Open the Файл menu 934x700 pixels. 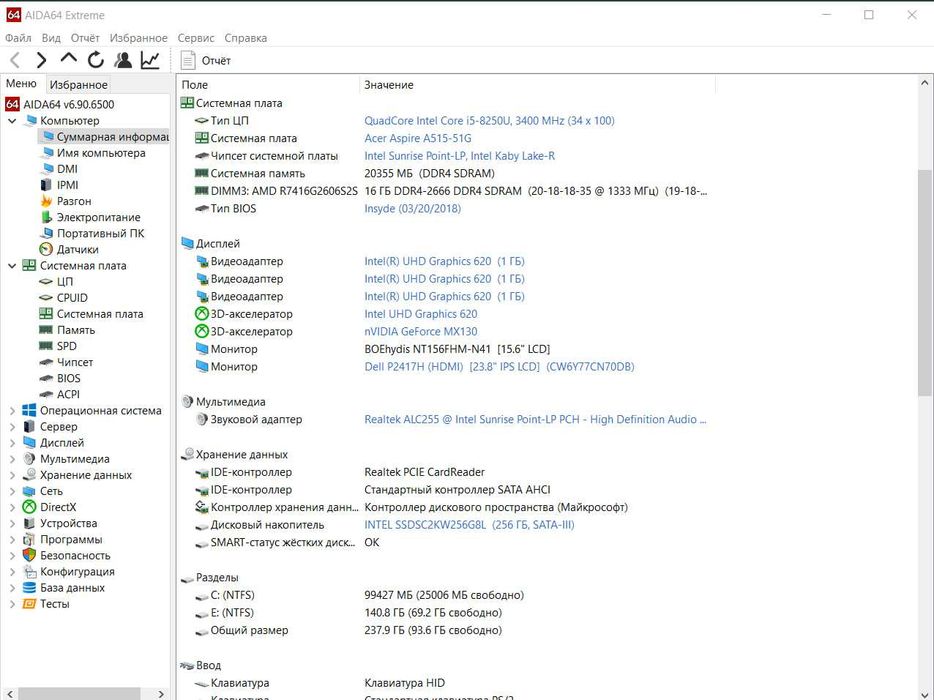[x=18, y=38]
